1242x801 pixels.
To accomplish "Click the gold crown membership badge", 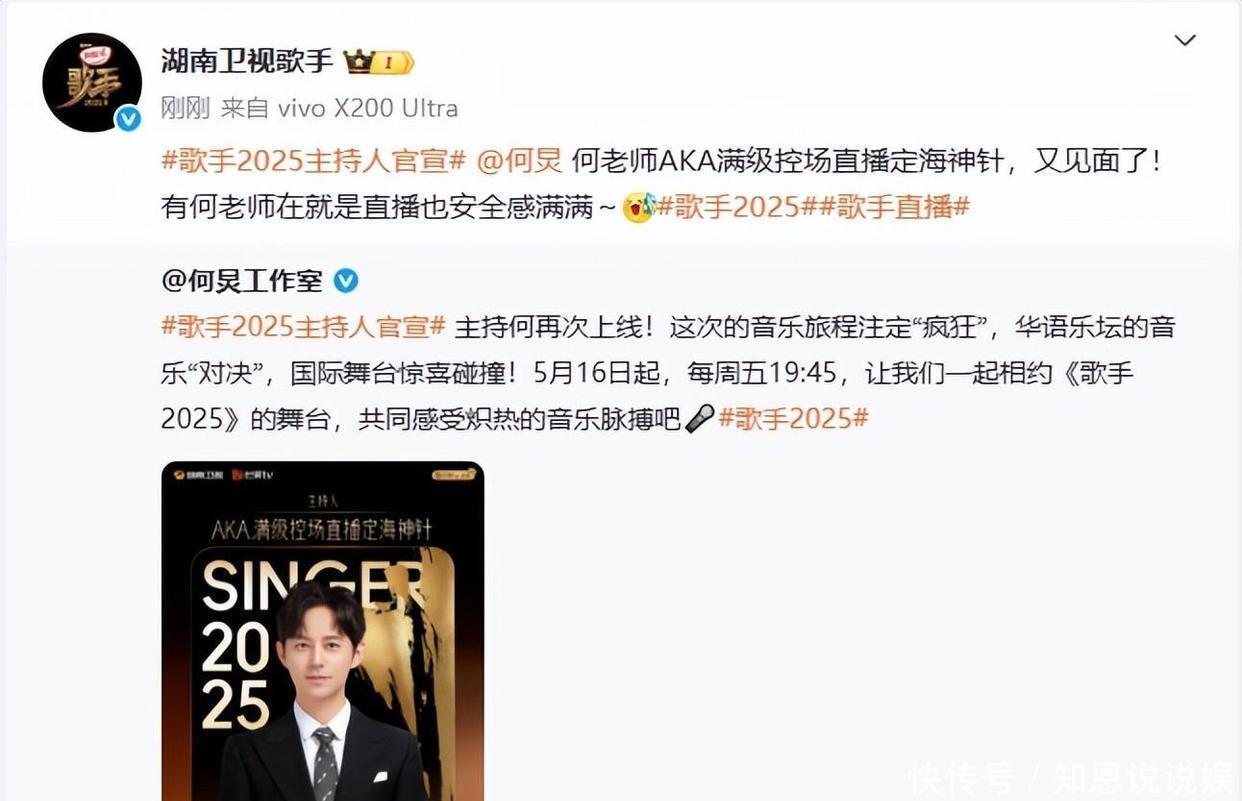I will [379, 63].
